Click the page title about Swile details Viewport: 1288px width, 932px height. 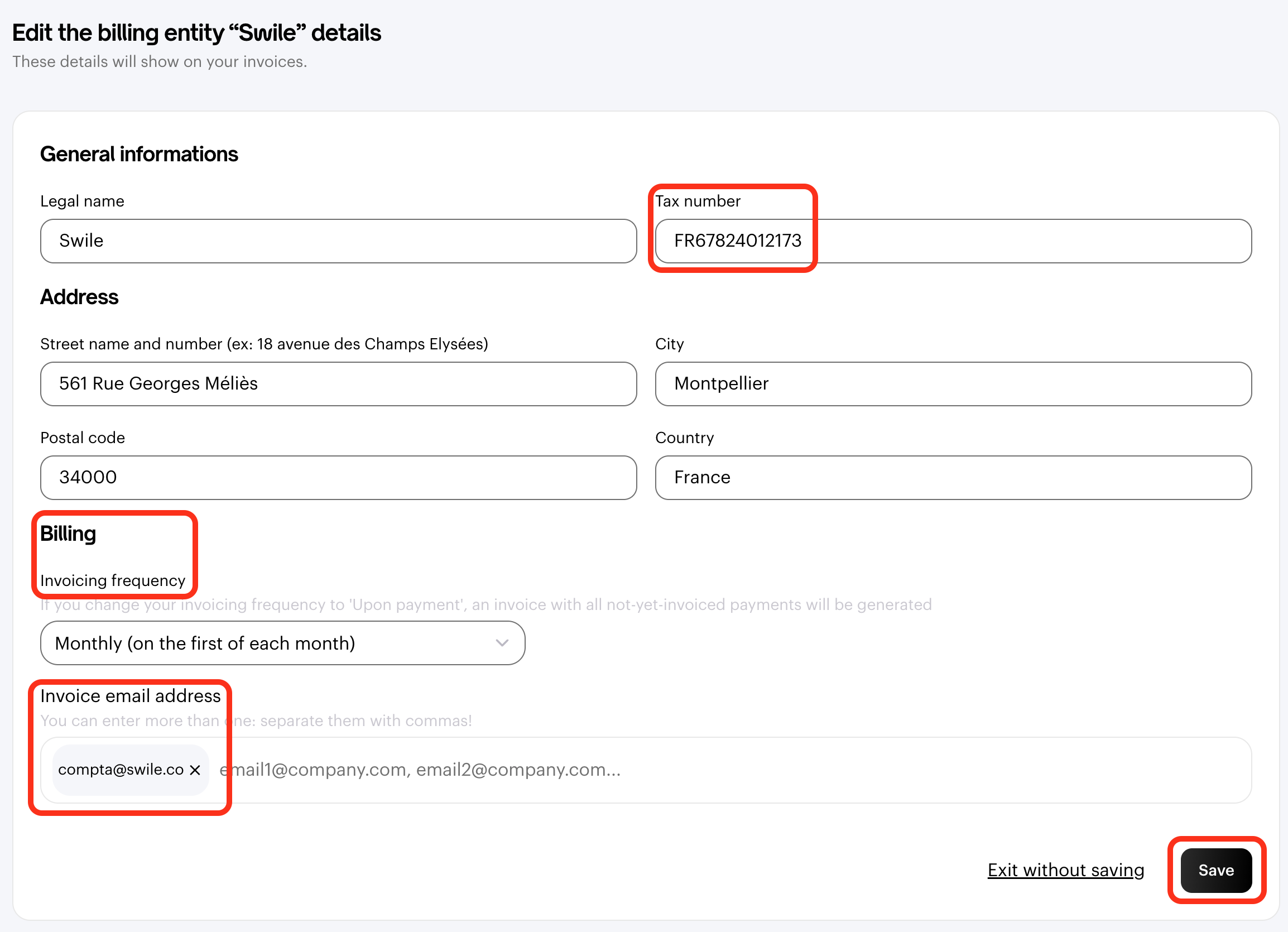[x=196, y=33]
